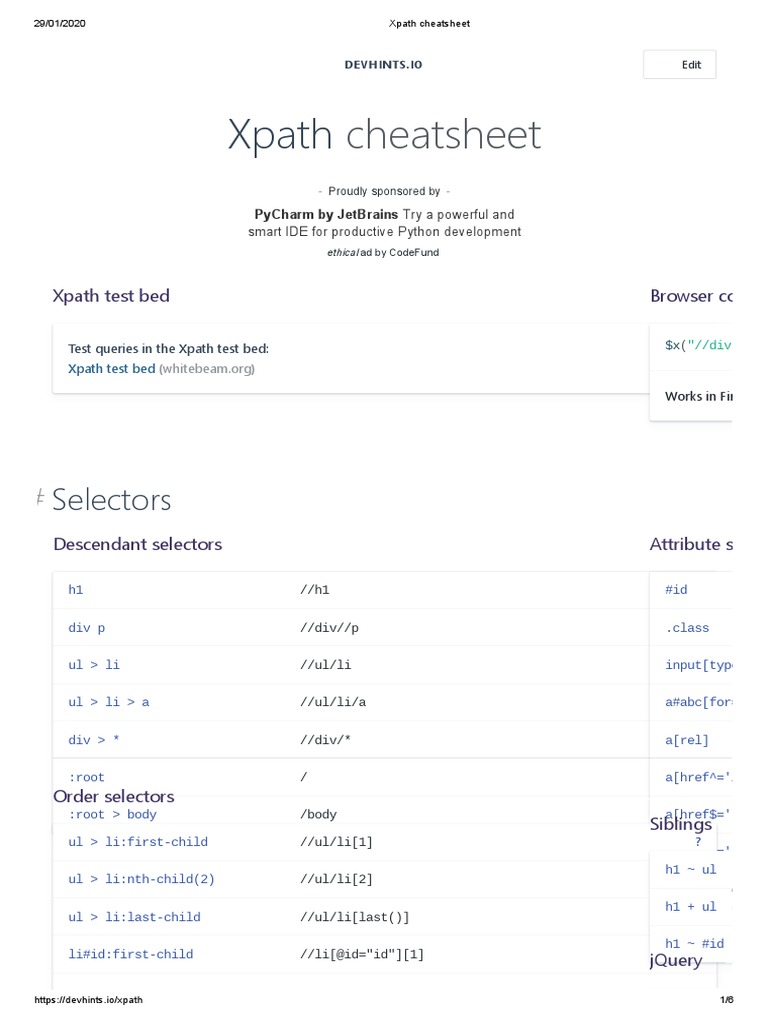The width and height of the screenshot is (768, 1024).
Task: Click the # anchor icon beside Selectors
Action: point(40,497)
